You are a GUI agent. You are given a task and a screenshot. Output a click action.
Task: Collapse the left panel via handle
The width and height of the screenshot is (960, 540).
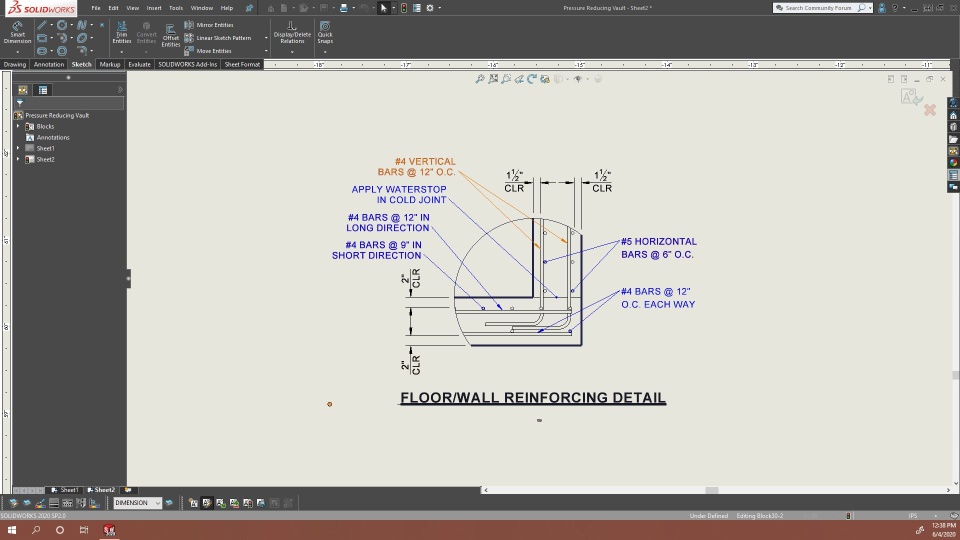(x=129, y=279)
